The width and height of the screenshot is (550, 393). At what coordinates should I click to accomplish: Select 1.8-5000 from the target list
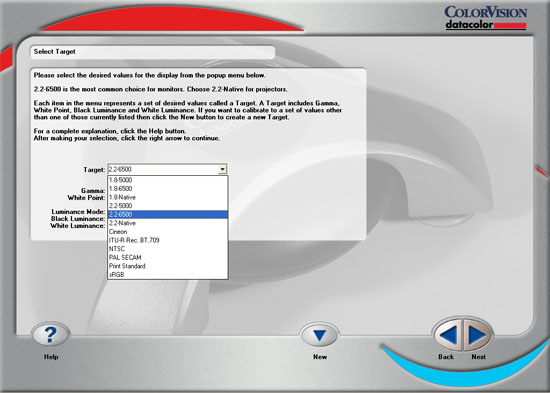click(x=168, y=180)
